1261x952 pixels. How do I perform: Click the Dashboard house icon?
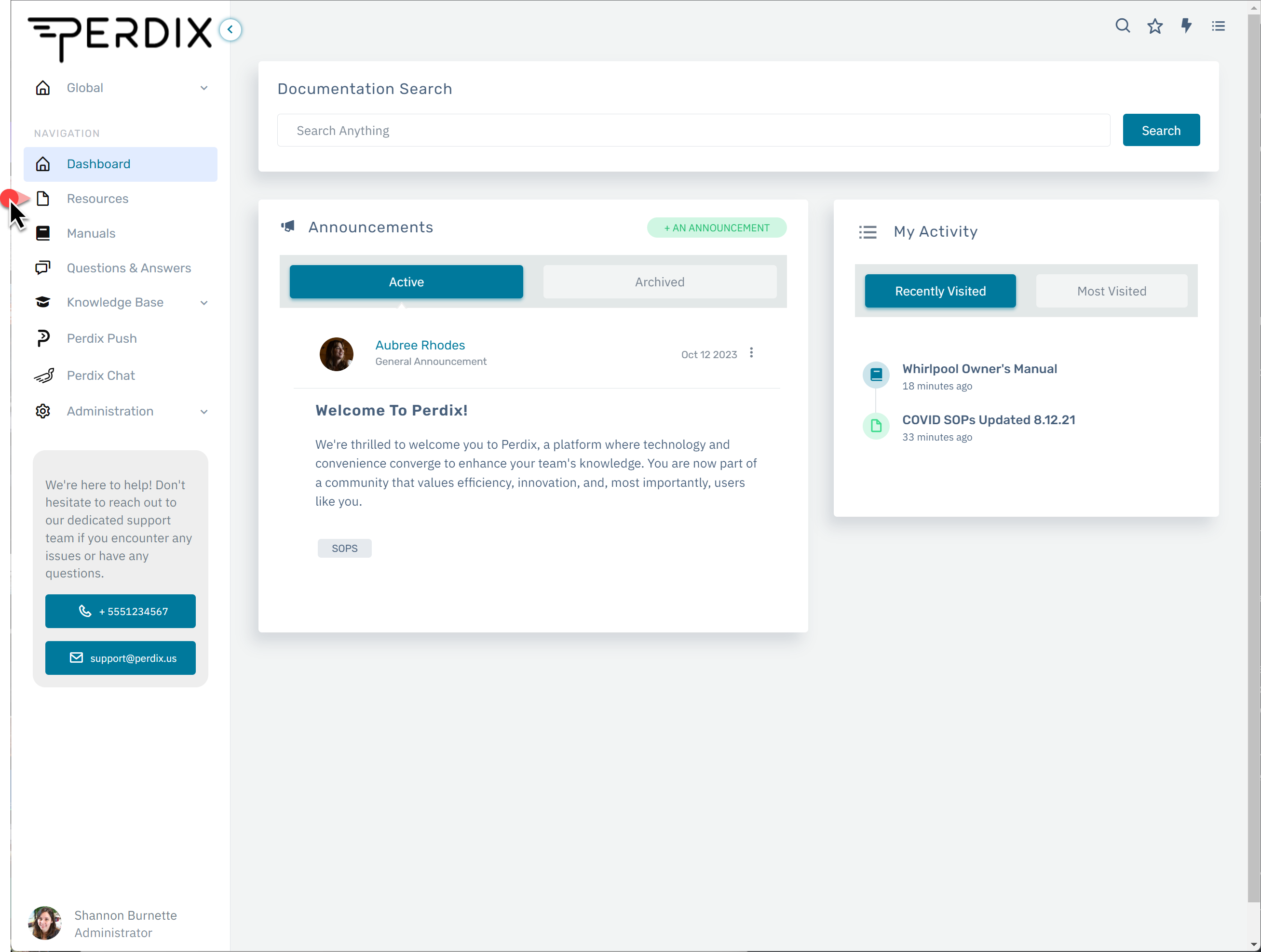click(x=43, y=164)
